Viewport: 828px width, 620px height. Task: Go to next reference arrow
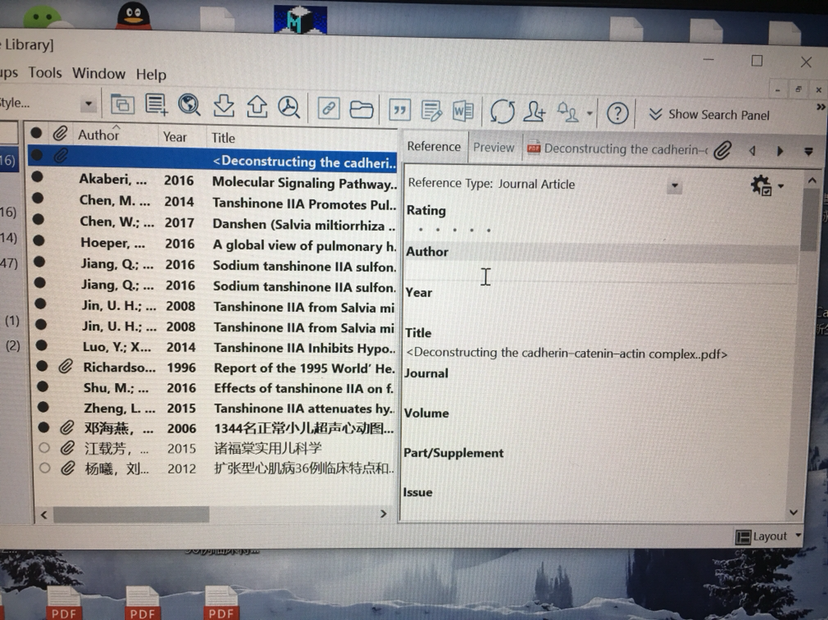(780, 151)
